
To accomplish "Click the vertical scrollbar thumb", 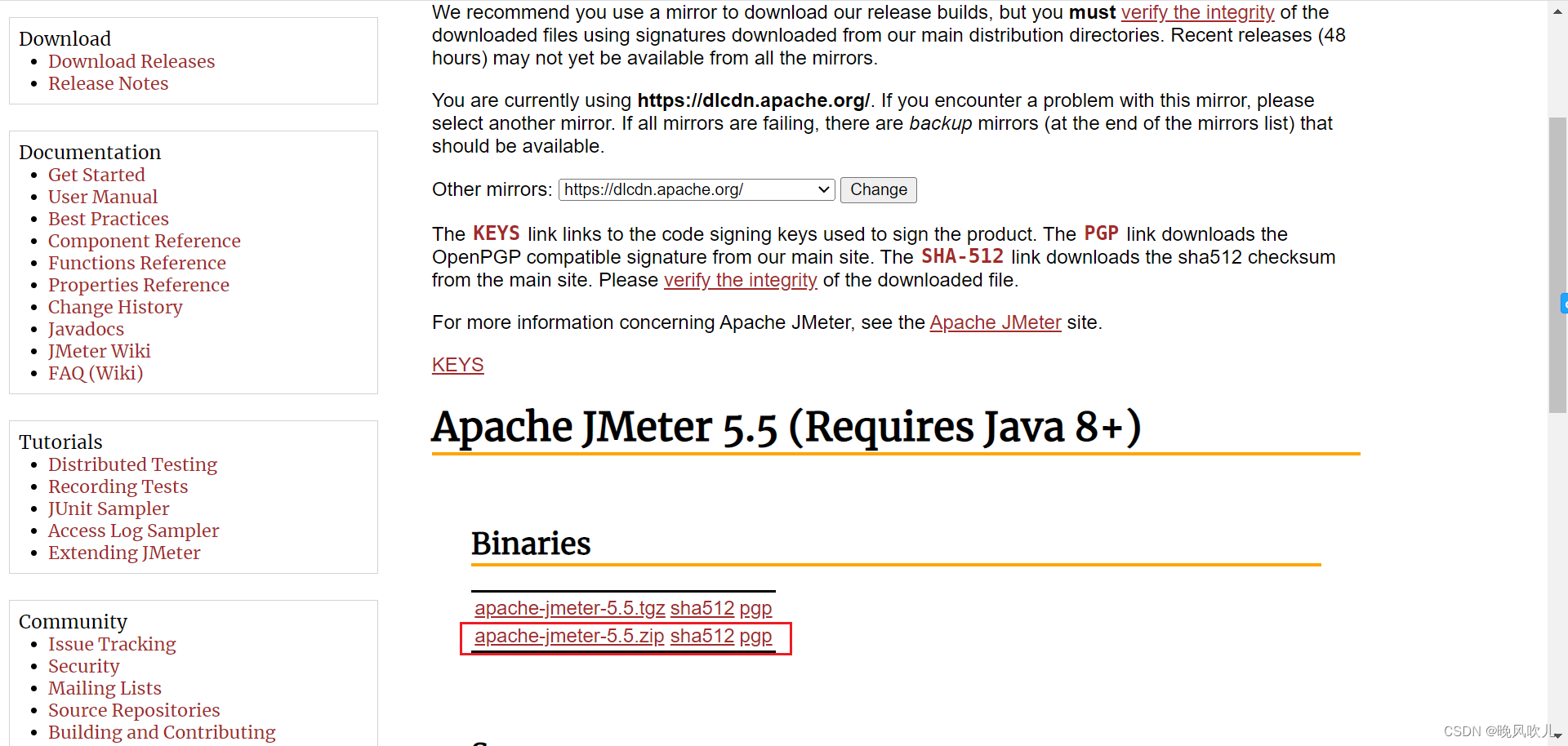I will pos(1557,265).
